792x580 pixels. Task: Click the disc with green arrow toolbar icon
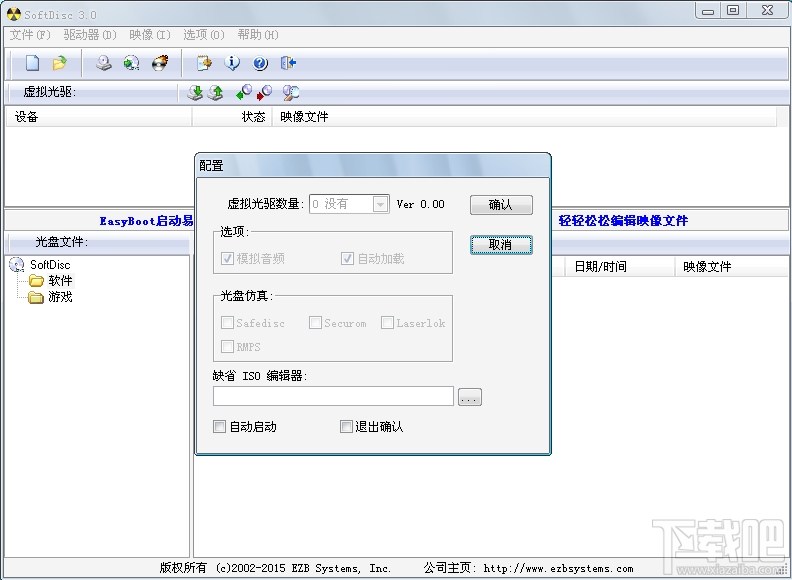131,63
